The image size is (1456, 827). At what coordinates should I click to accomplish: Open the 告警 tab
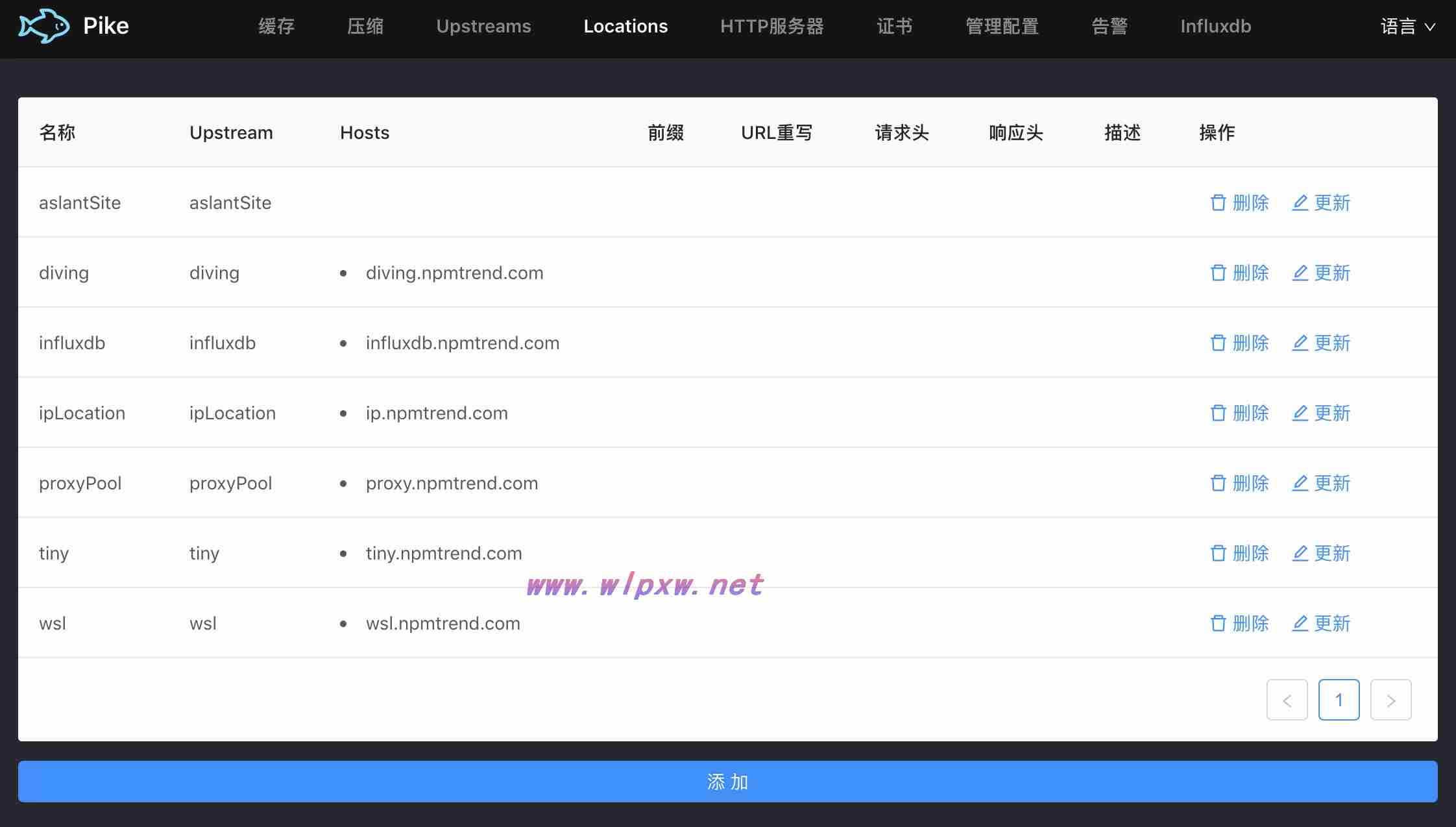[x=1110, y=26]
